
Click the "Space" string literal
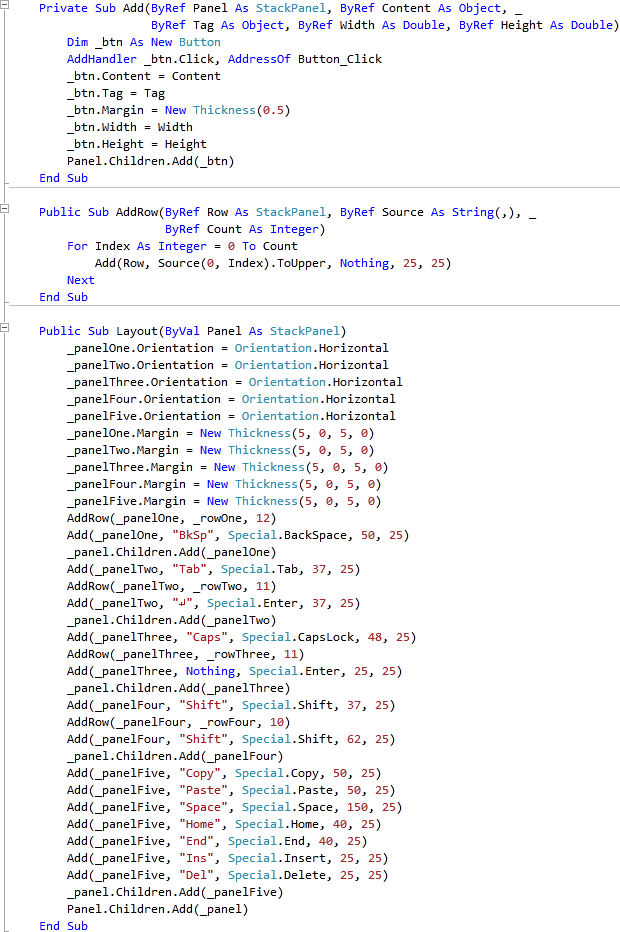203,807
